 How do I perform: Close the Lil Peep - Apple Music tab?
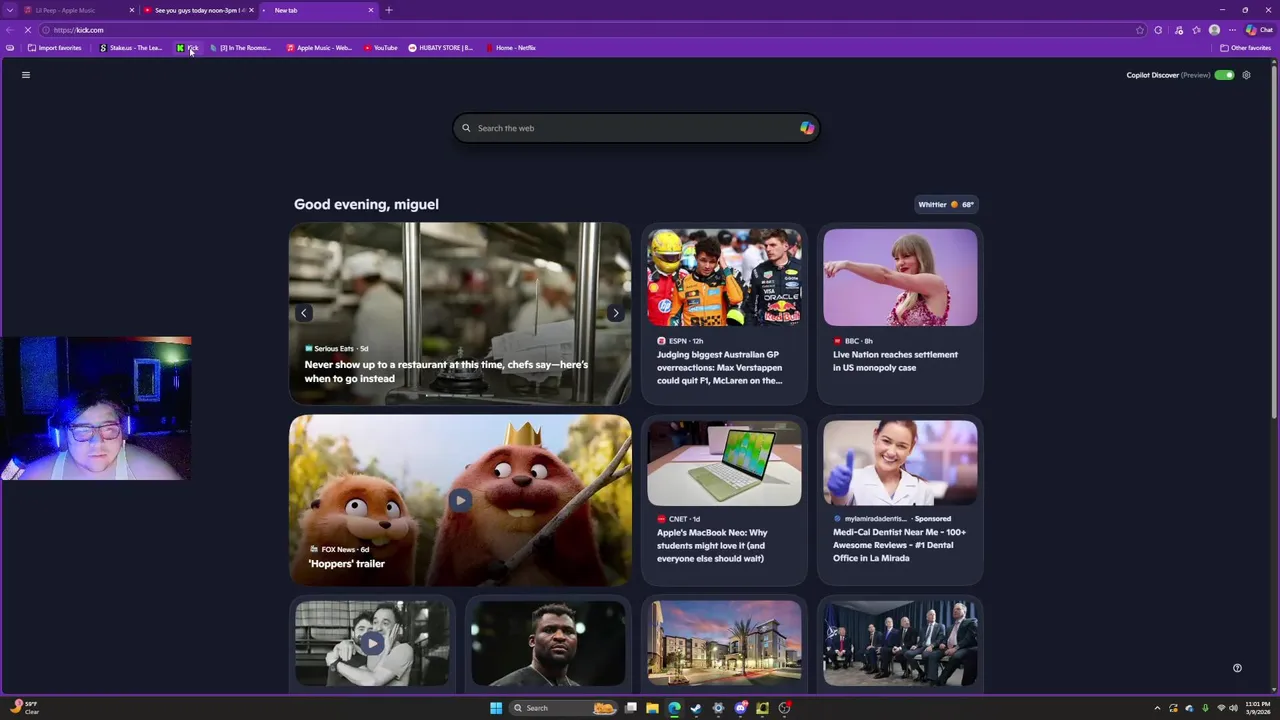coord(131,10)
